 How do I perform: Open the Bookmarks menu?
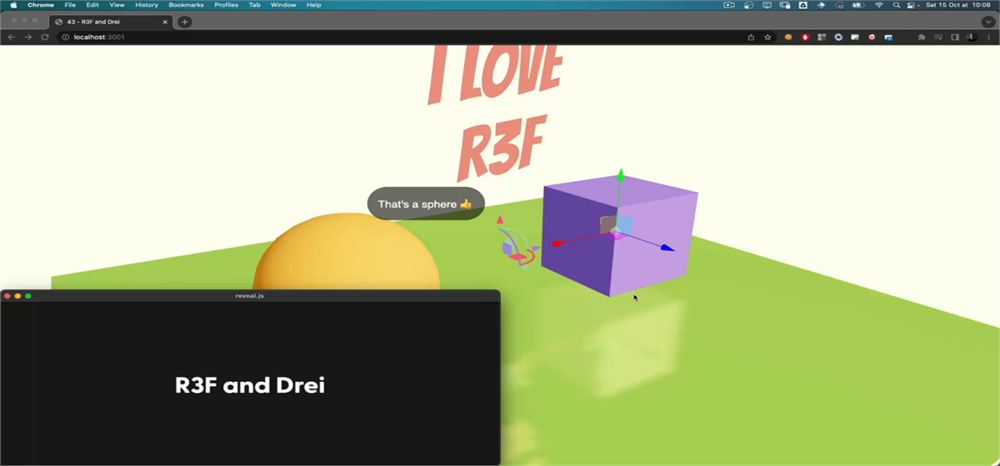[x=186, y=5]
